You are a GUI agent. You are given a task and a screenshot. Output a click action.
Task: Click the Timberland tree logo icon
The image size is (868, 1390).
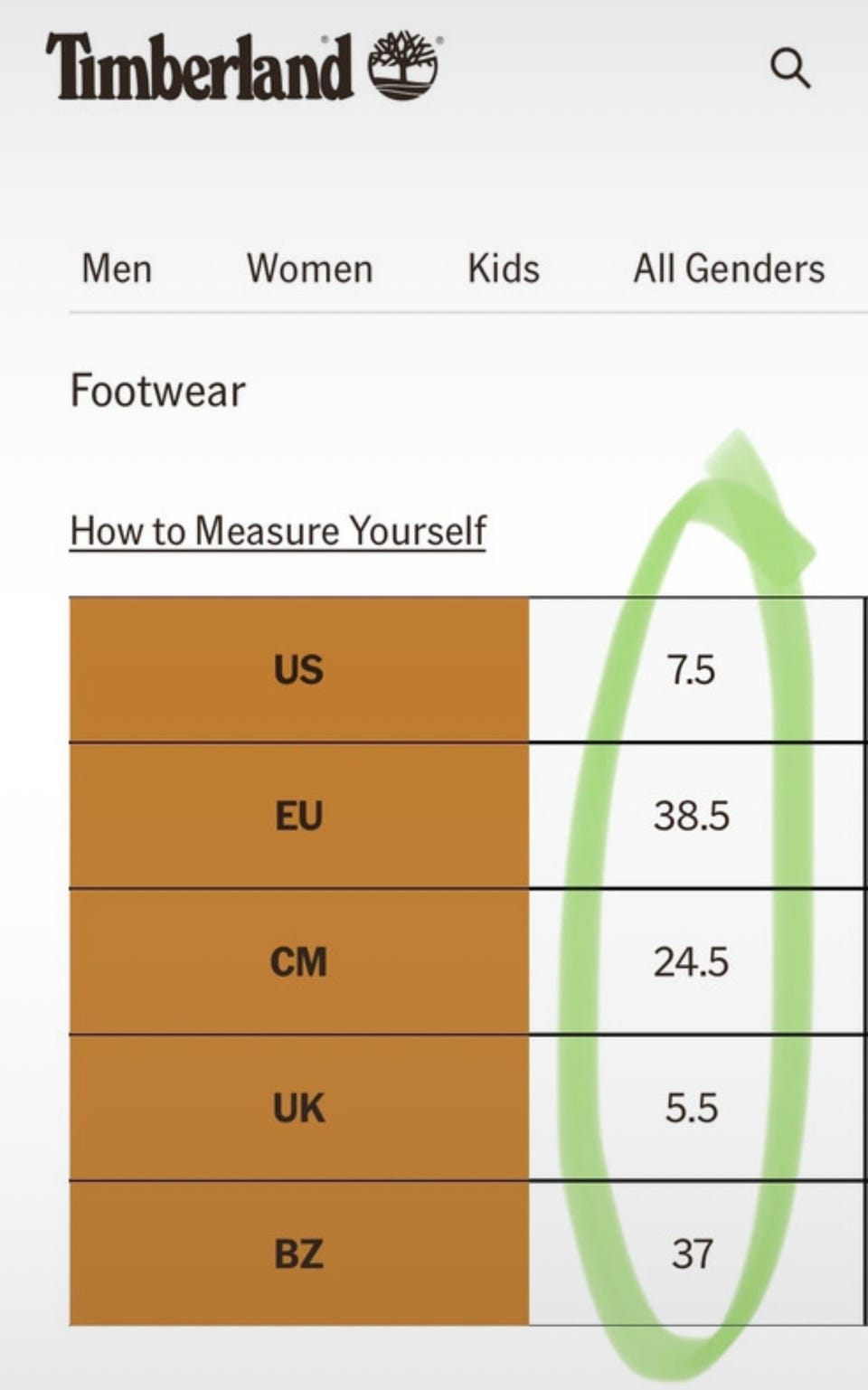click(x=403, y=65)
